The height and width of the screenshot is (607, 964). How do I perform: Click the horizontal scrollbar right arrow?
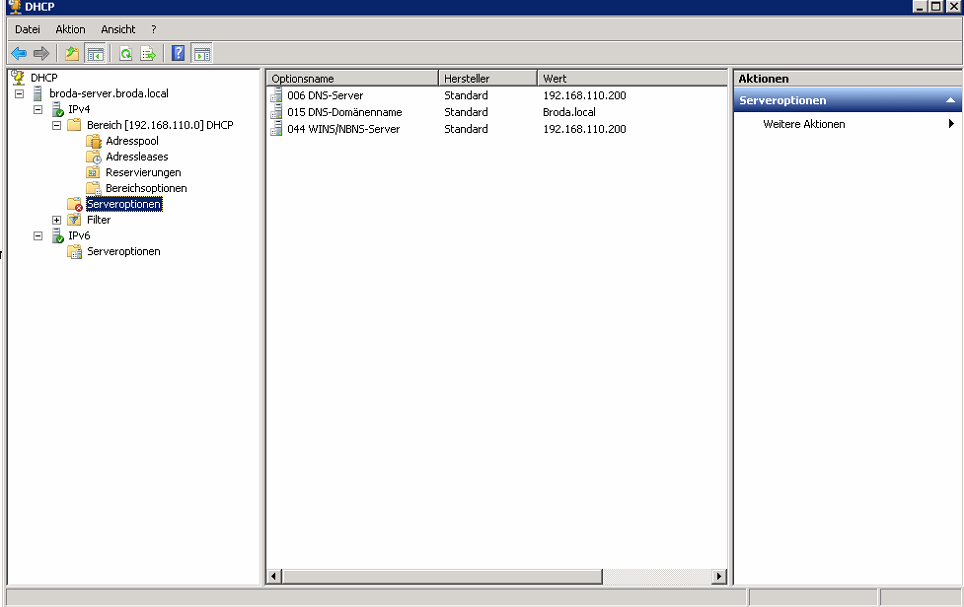pyautogui.click(x=719, y=576)
